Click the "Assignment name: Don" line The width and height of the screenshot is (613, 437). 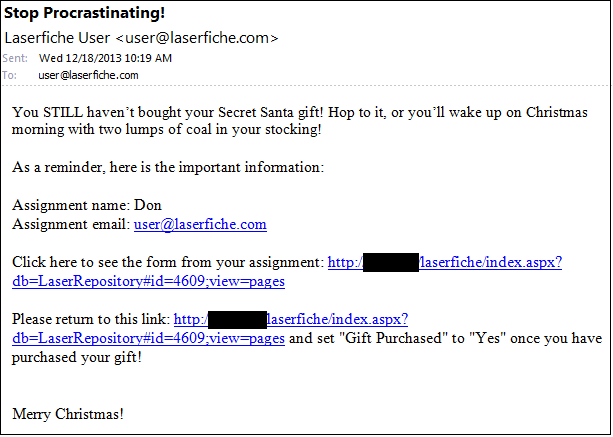pos(87,205)
